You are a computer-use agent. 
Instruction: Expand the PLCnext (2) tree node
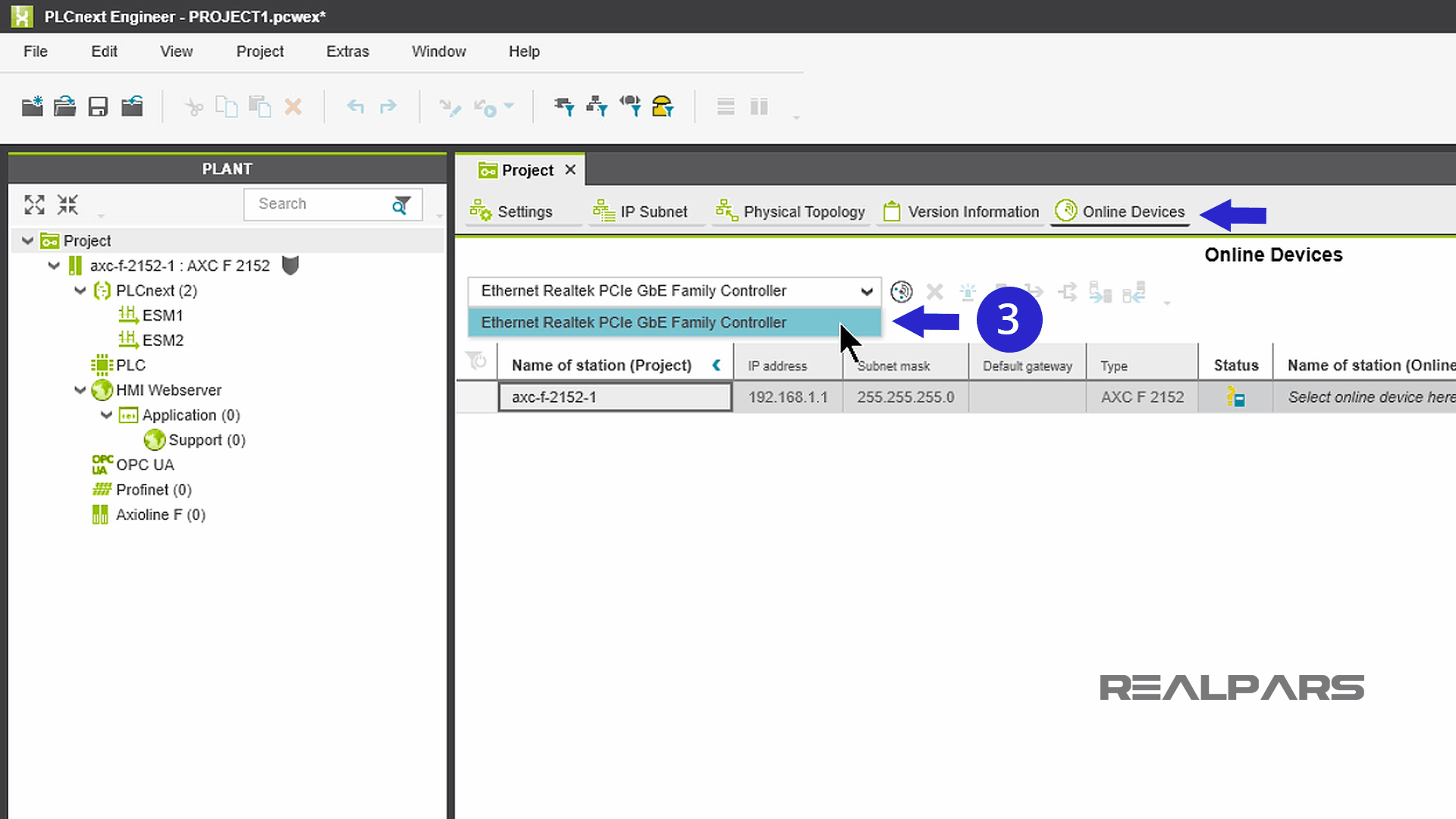(80, 290)
